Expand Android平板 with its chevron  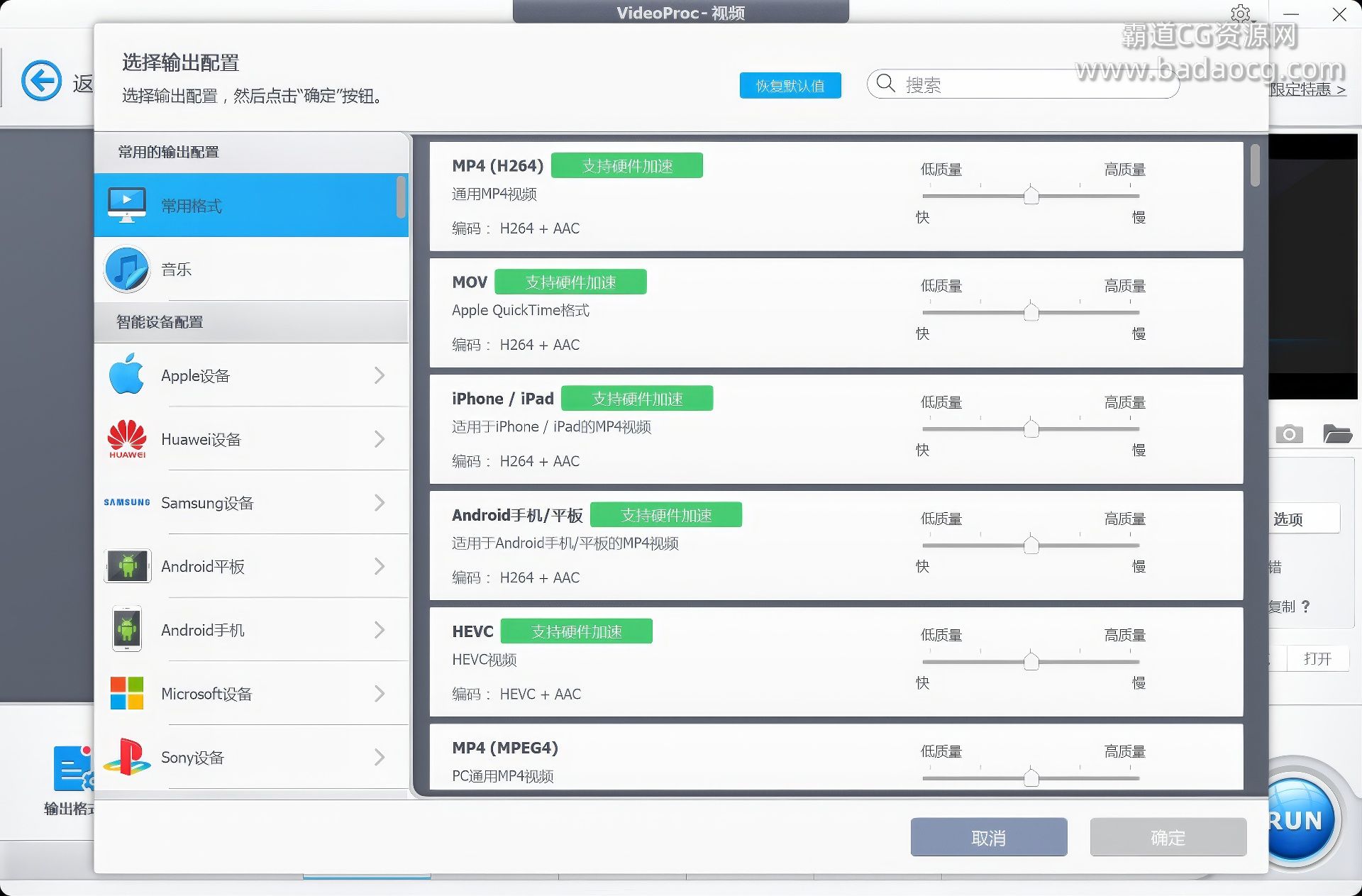(380, 566)
